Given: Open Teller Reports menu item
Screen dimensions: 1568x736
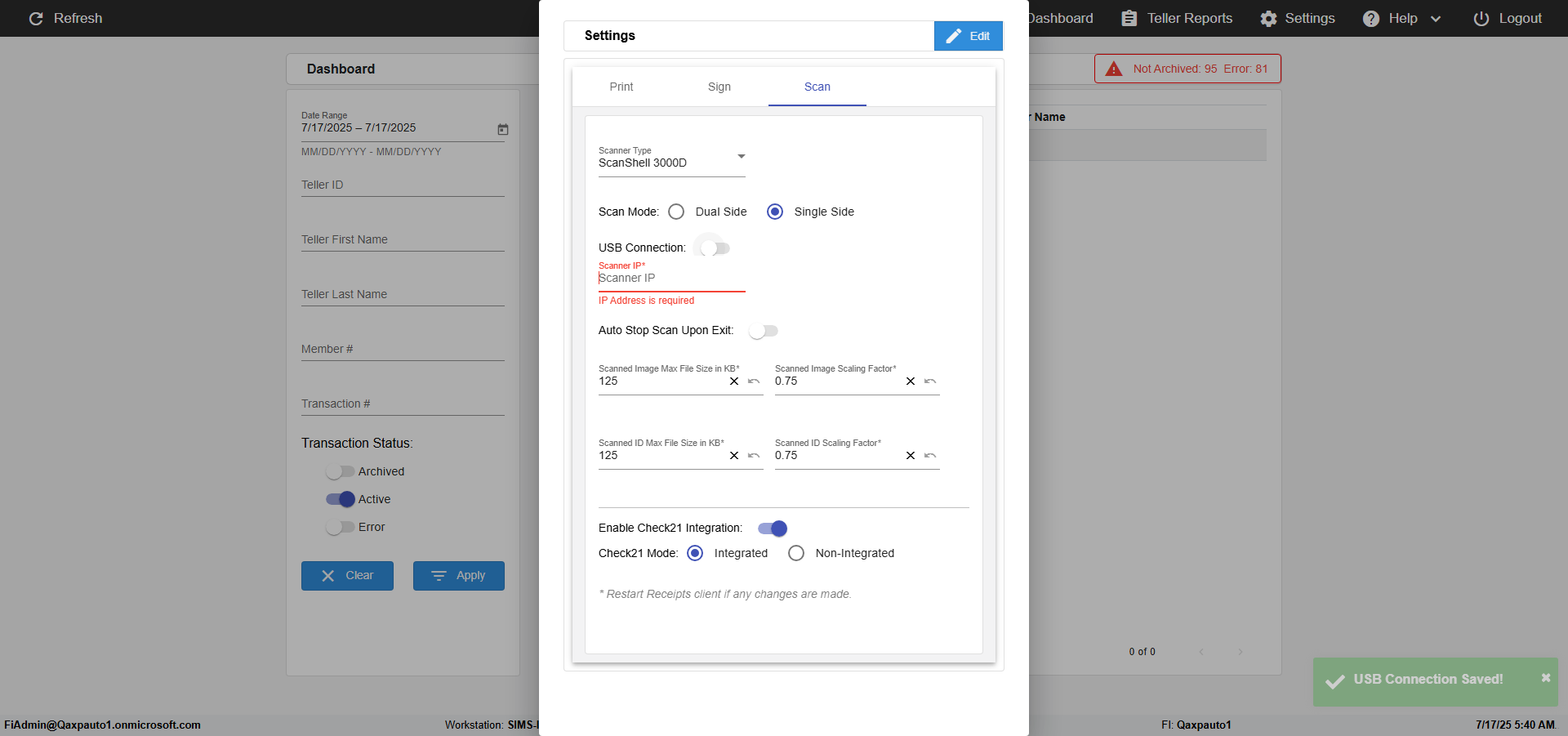Looking at the screenshot, I should [x=1177, y=18].
